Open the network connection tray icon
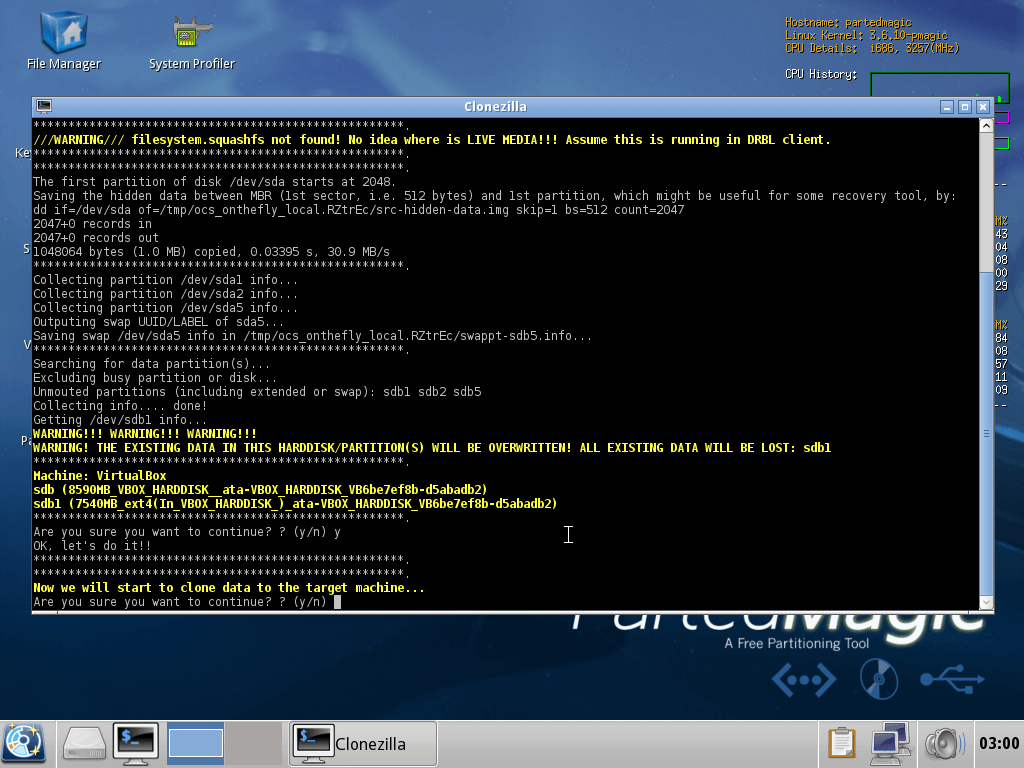 (x=888, y=743)
